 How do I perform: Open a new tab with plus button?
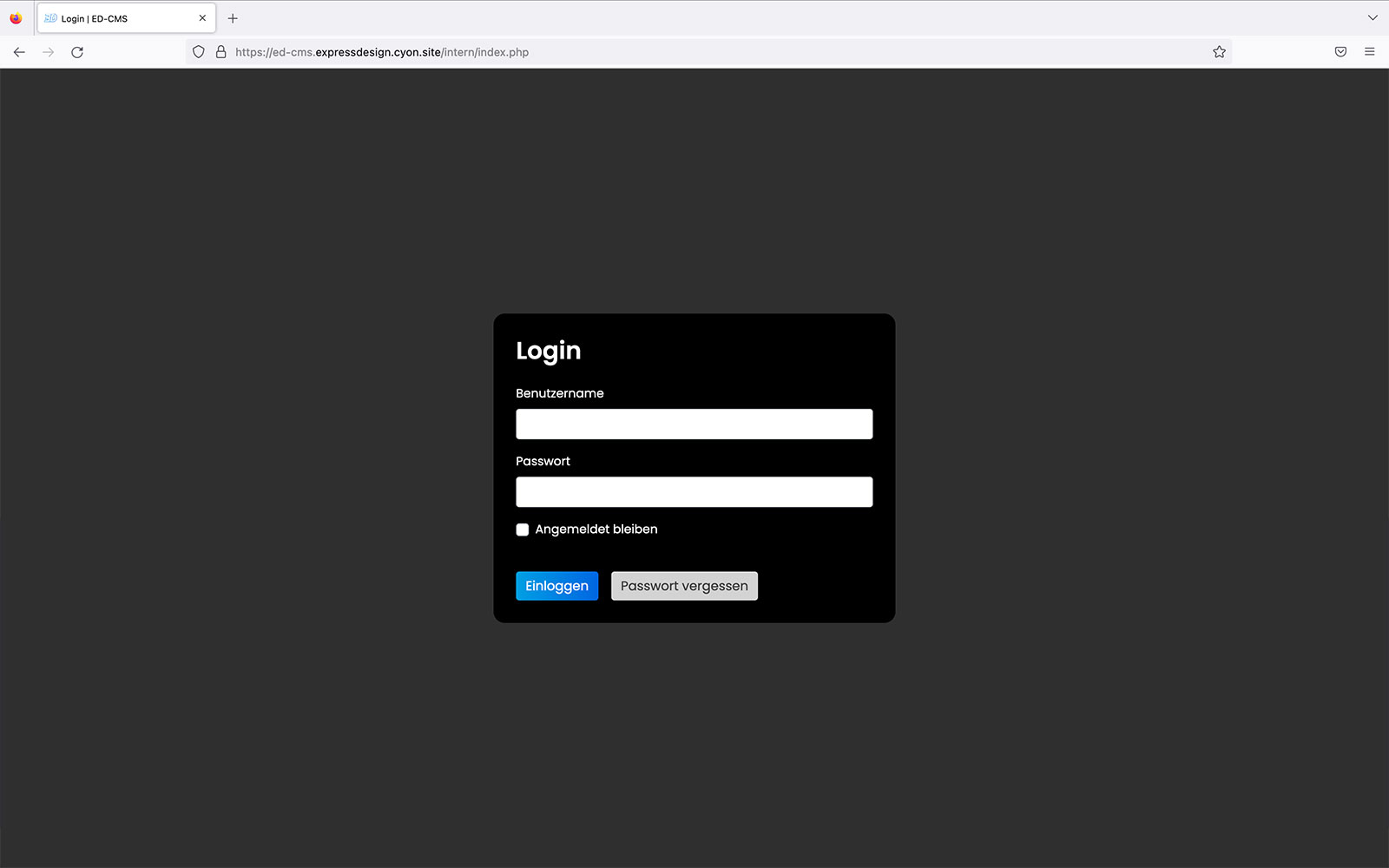click(233, 18)
